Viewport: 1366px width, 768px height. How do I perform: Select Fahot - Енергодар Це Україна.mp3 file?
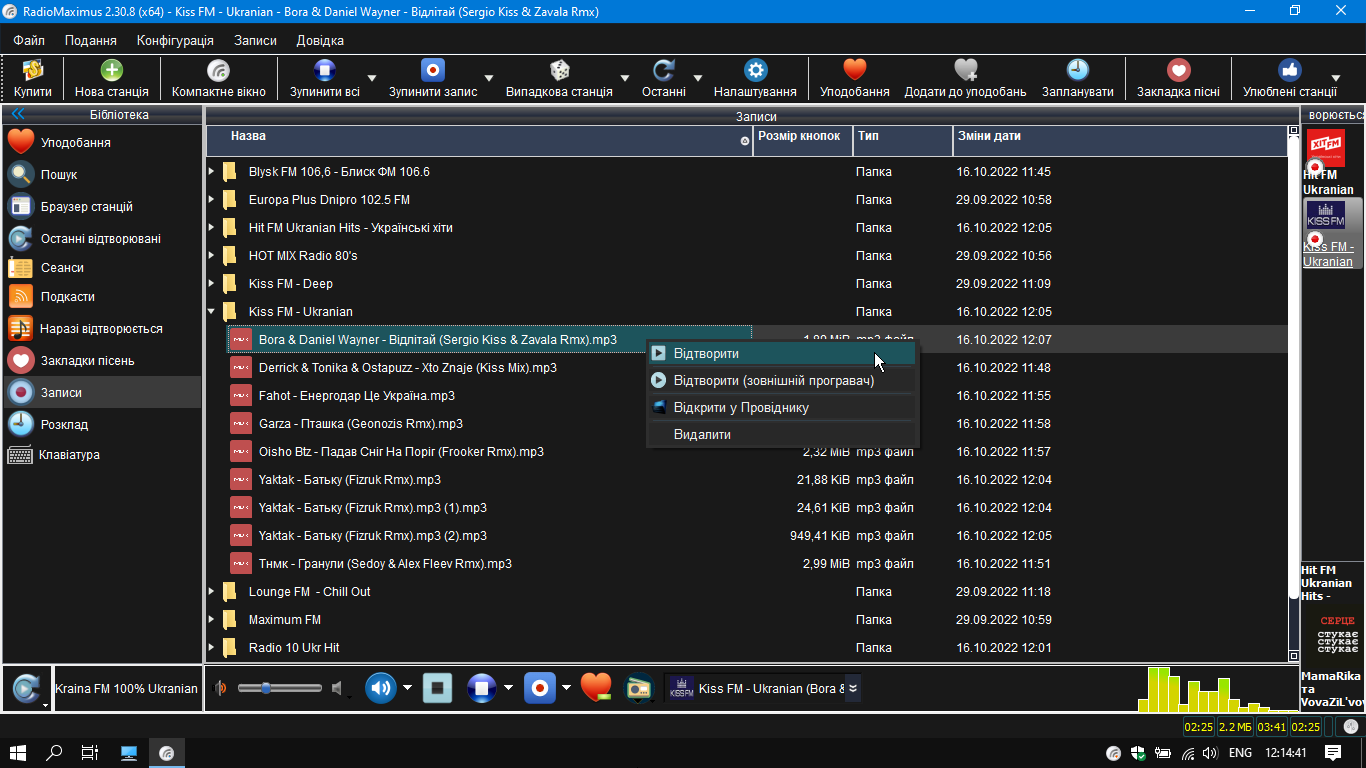click(x=357, y=395)
